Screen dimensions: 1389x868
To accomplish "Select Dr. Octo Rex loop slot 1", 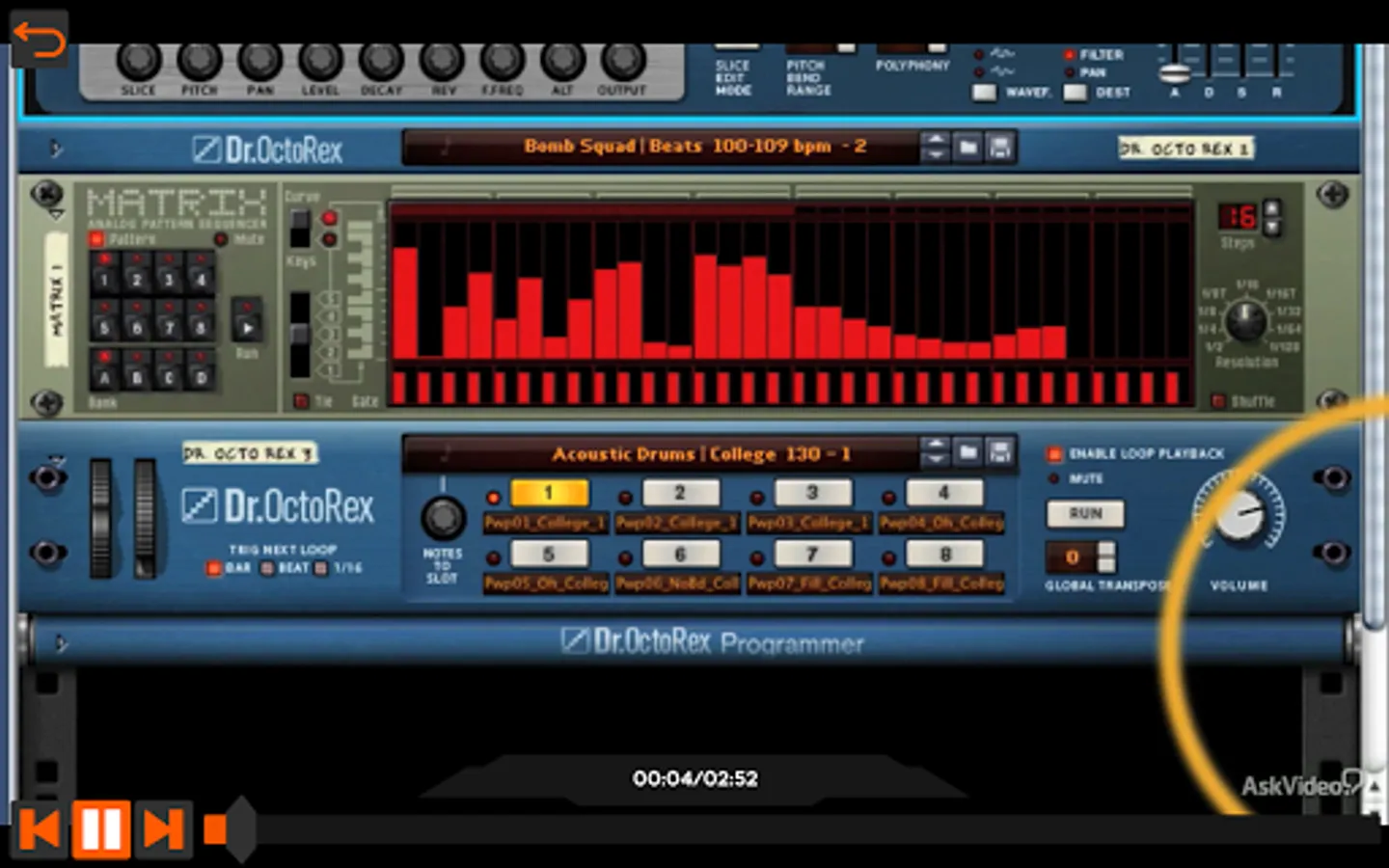I will point(549,493).
